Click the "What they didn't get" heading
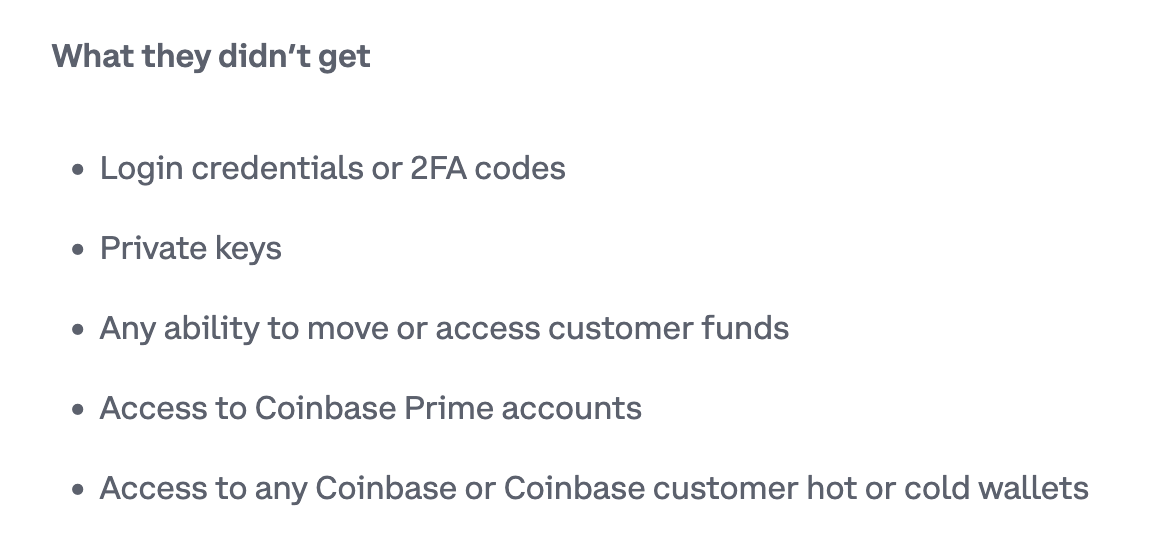 pos(211,57)
